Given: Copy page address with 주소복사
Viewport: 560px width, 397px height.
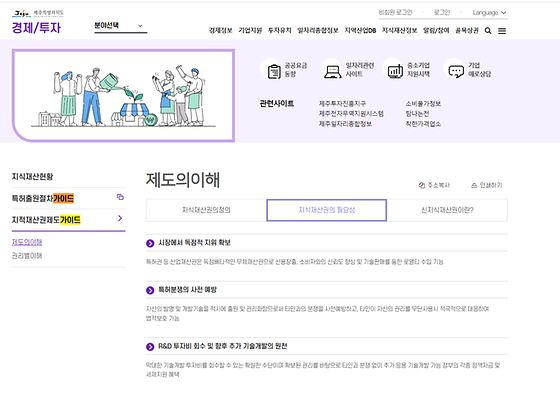Looking at the screenshot, I should 434,185.
